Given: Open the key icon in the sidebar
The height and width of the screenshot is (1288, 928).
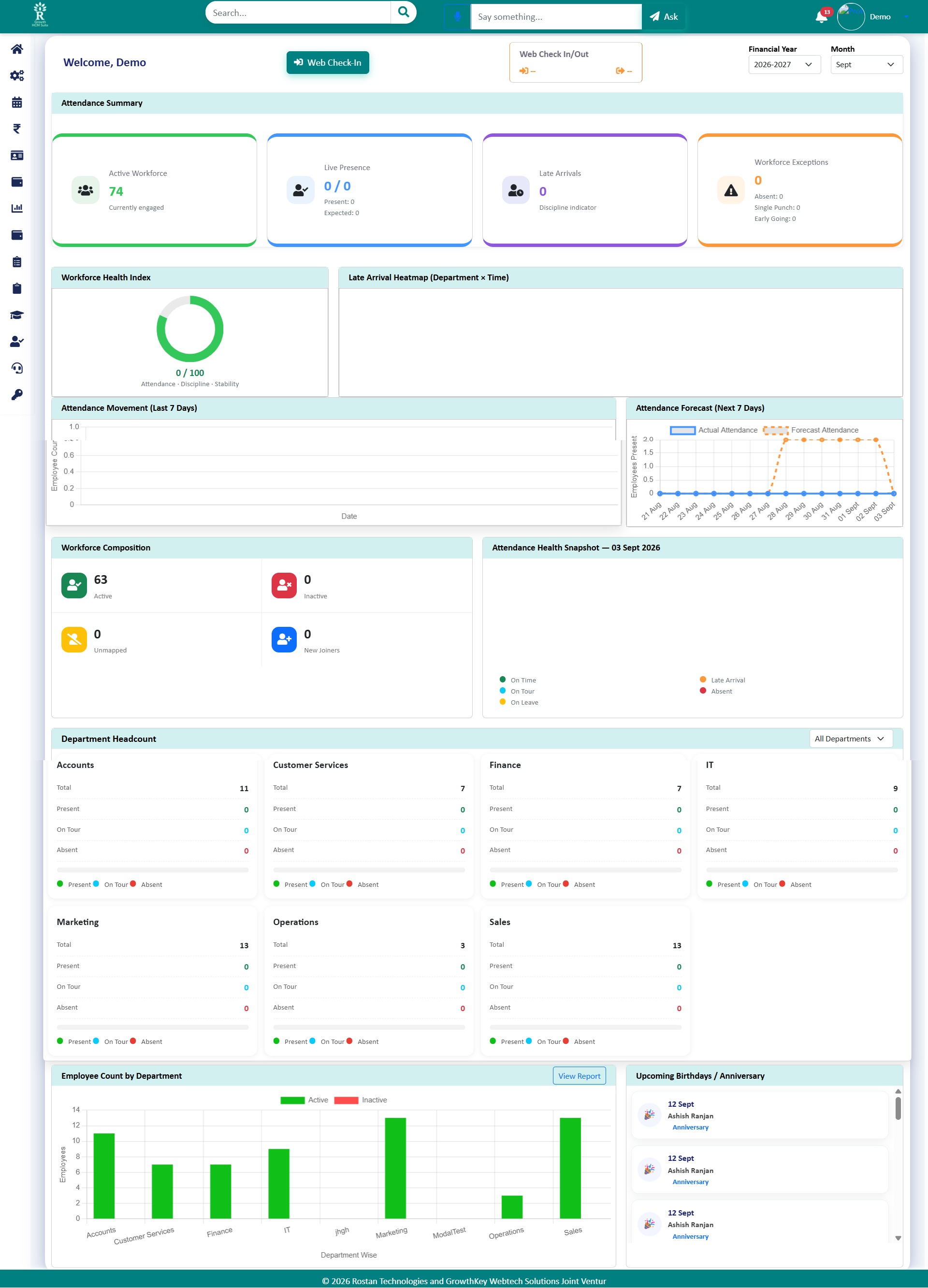Looking at the screenshot, I should [x=17, y=395].
